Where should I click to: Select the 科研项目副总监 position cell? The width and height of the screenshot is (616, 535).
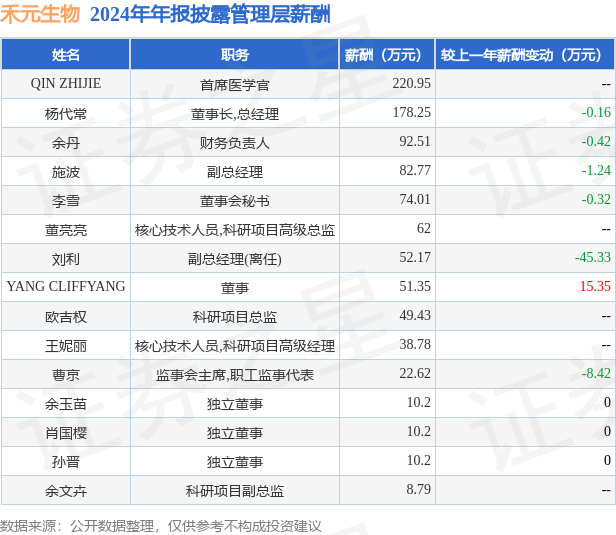(x=235, y=491)
